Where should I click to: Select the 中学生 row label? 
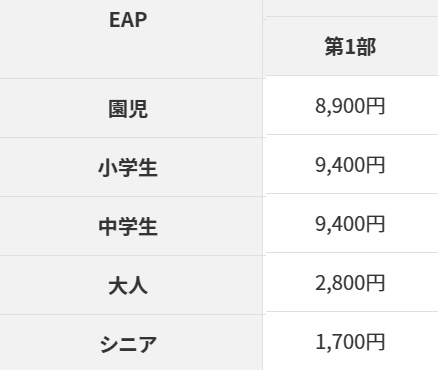click(x=131, y=226)
